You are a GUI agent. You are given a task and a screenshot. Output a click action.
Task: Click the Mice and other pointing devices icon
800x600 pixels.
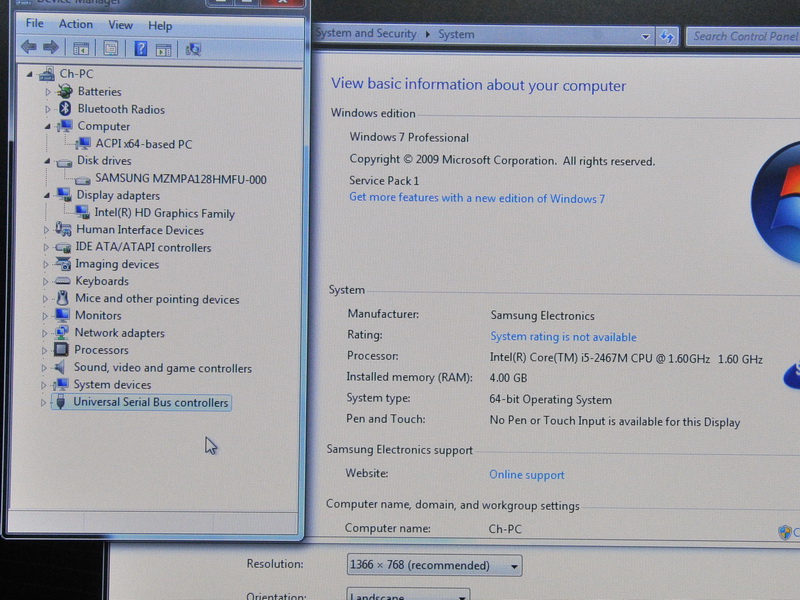click(x=62, y=298)
